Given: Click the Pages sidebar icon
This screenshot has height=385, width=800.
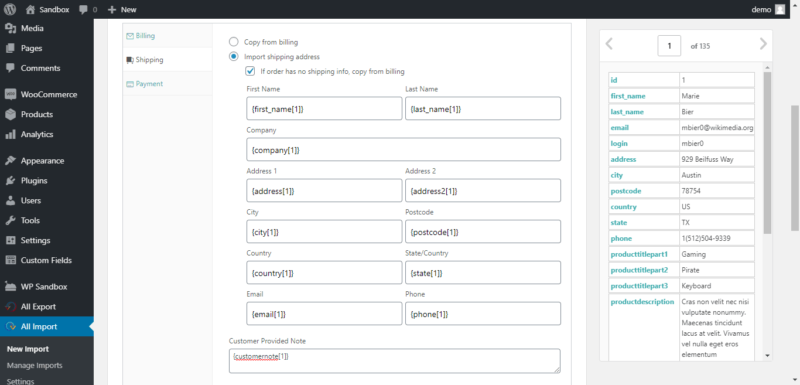Looking at the screenshot, I should pos(10,48).
